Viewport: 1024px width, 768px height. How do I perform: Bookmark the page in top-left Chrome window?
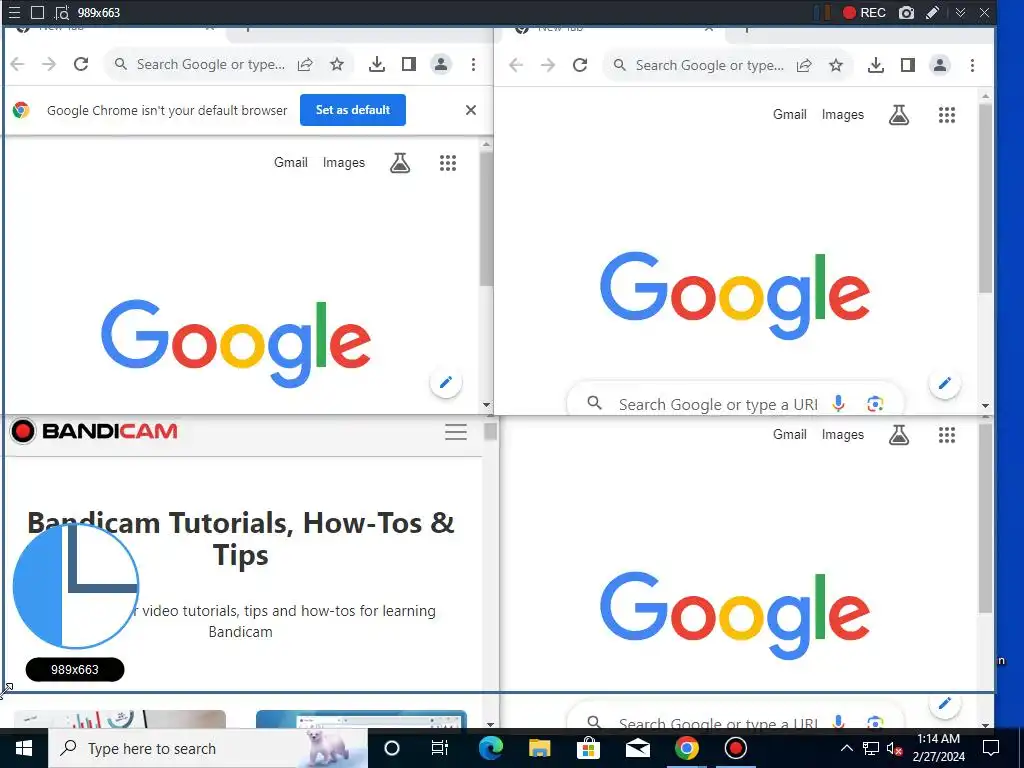337,64
